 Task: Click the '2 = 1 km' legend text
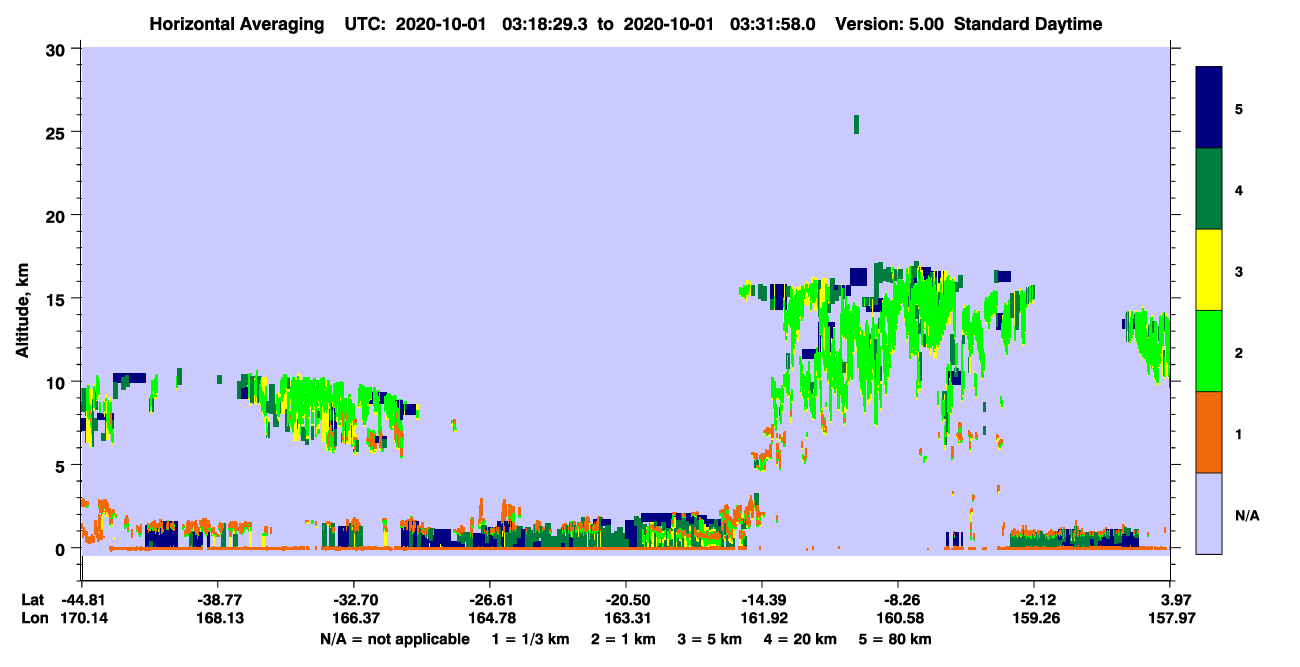(623, 639)
